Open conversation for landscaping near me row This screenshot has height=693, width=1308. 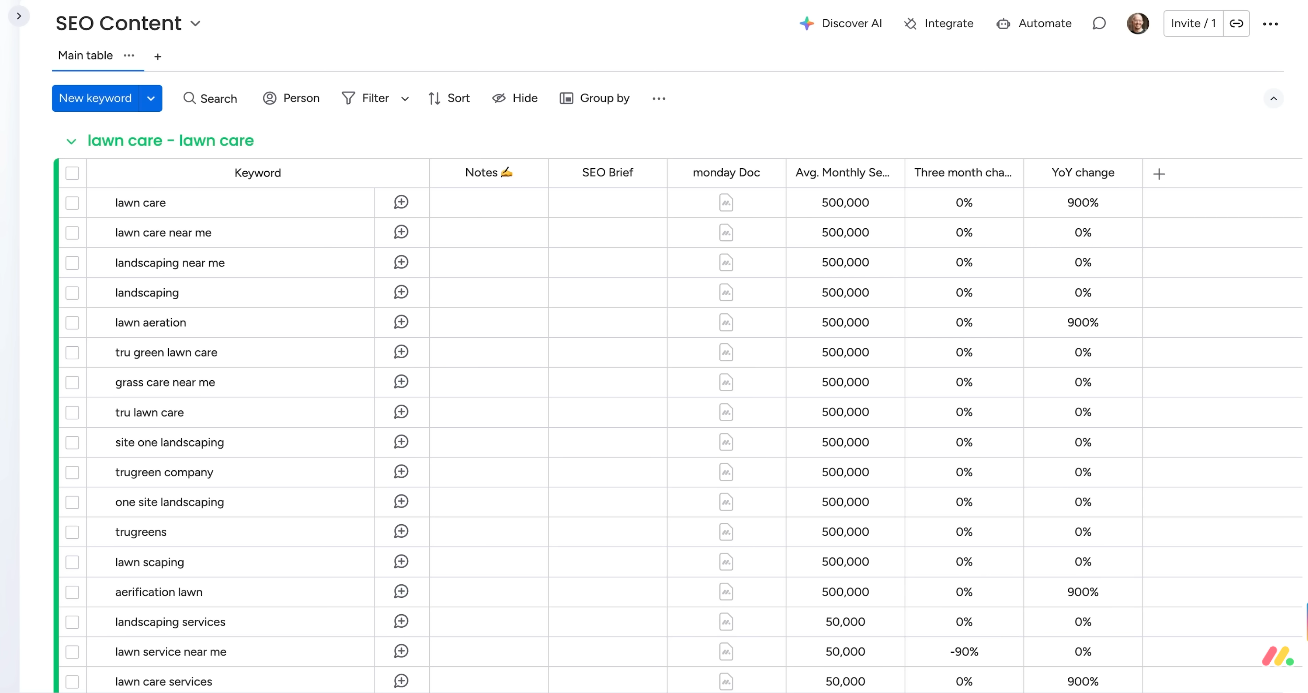pos(401,262)
